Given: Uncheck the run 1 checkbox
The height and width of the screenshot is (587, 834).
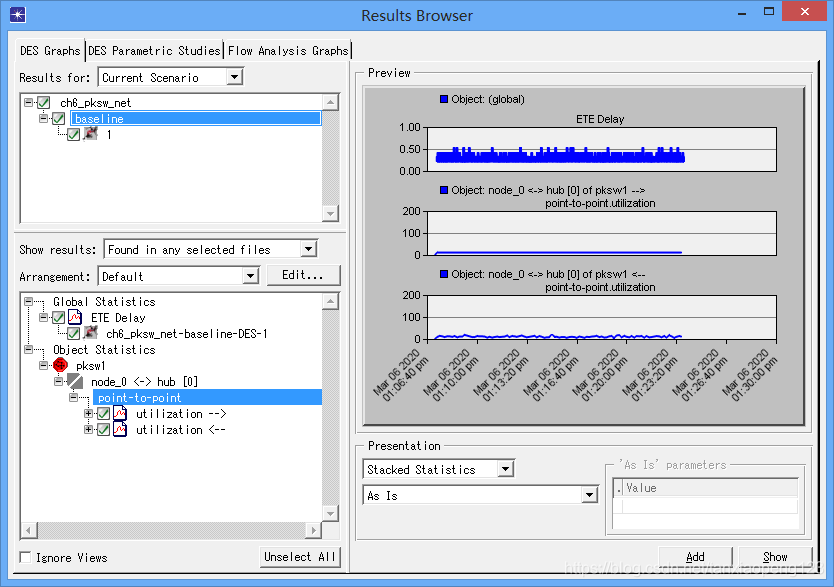Looking at the screenshot, I should (x=73, y=135).
